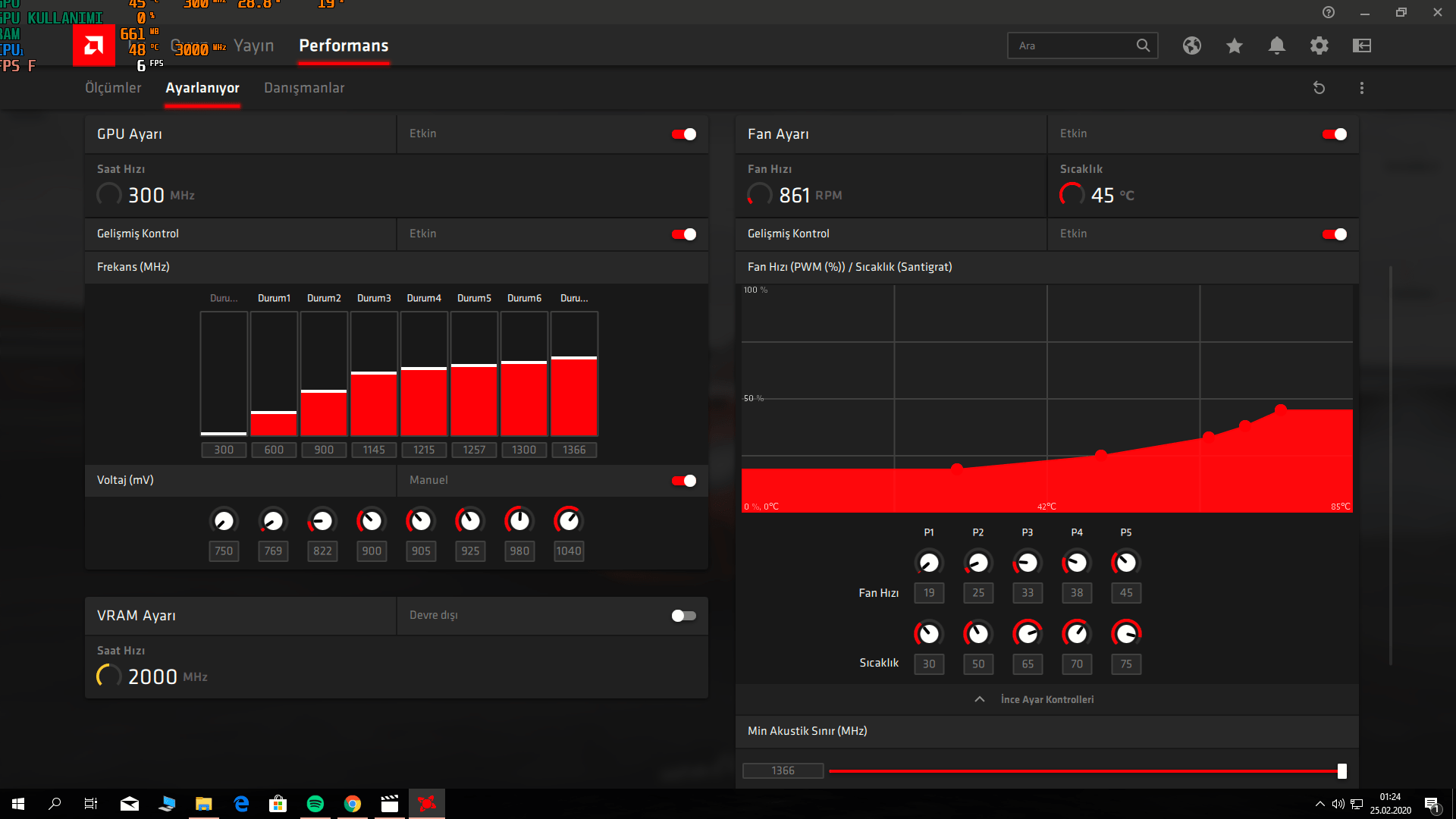Open the Danışmanlar tab

tap(304, 88)
